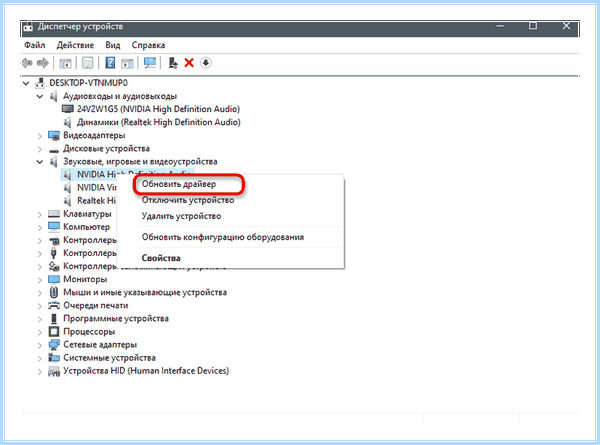Screen dimensions: 600x445
Task: Scan for hardware changes via monitor icon
Action: click(150, 63)
